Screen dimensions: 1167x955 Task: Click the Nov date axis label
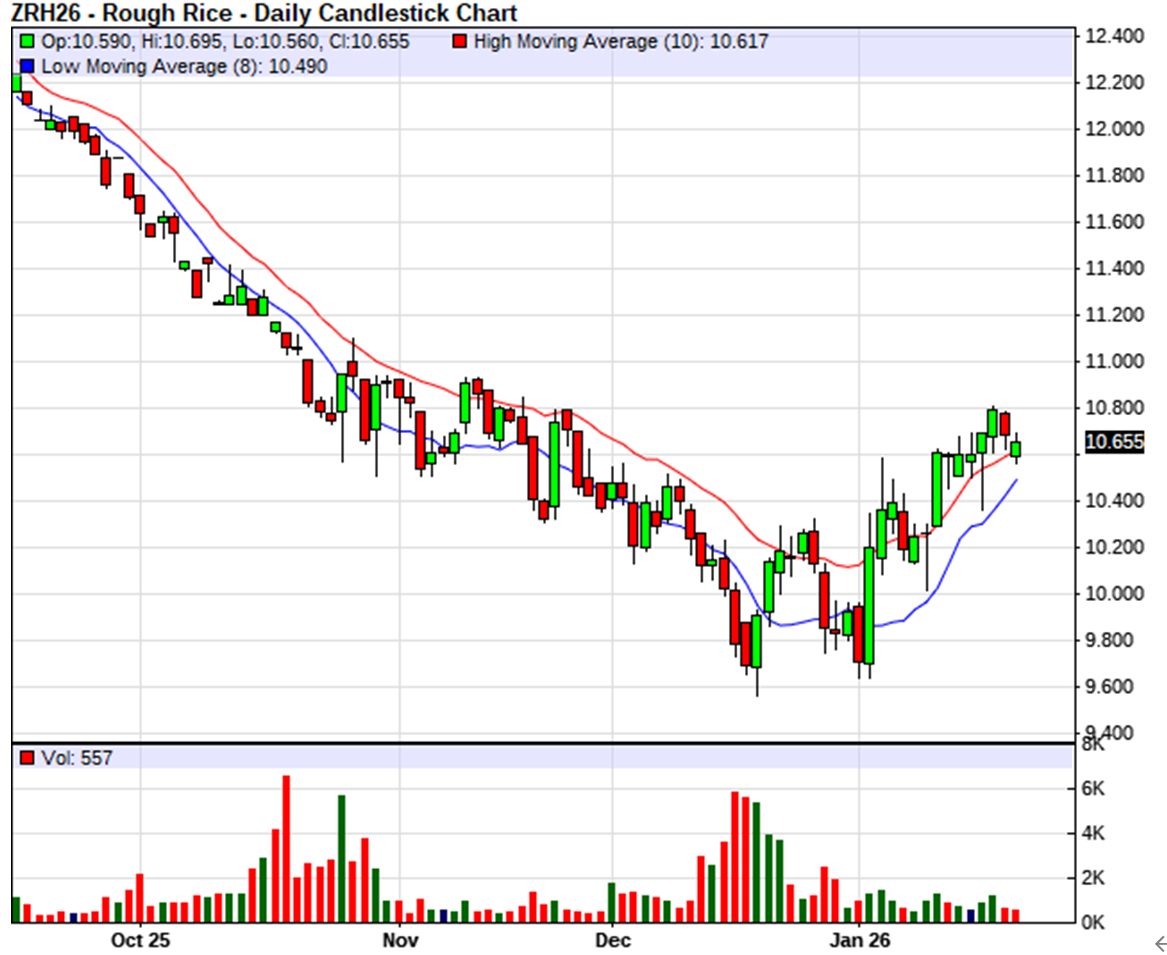pos(399,941)
